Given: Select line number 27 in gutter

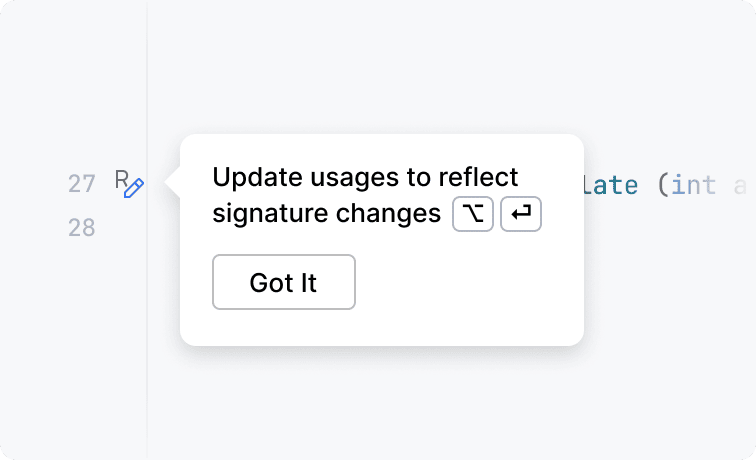Looking at the screenshot, I should (x=82, y=184).
